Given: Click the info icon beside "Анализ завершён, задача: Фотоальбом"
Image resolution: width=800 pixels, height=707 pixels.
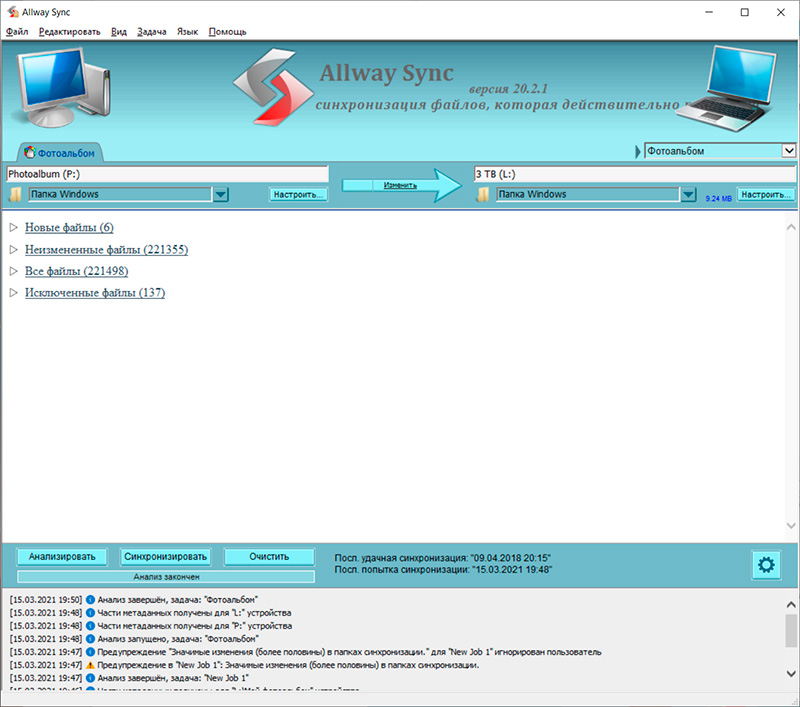Looking at the screenshot, I should coord(90,599).
